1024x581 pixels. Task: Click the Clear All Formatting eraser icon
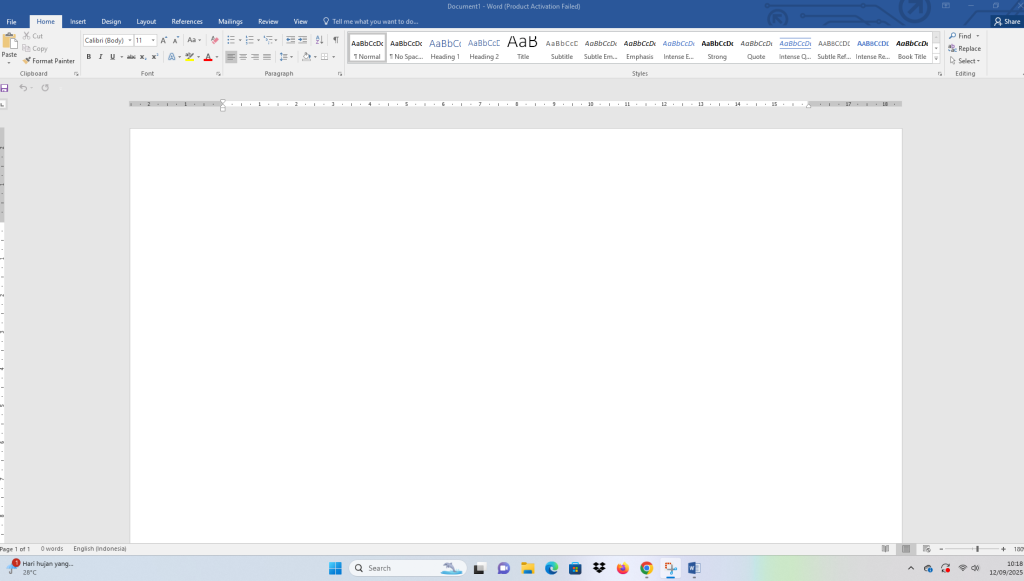(x=214, y=40)
